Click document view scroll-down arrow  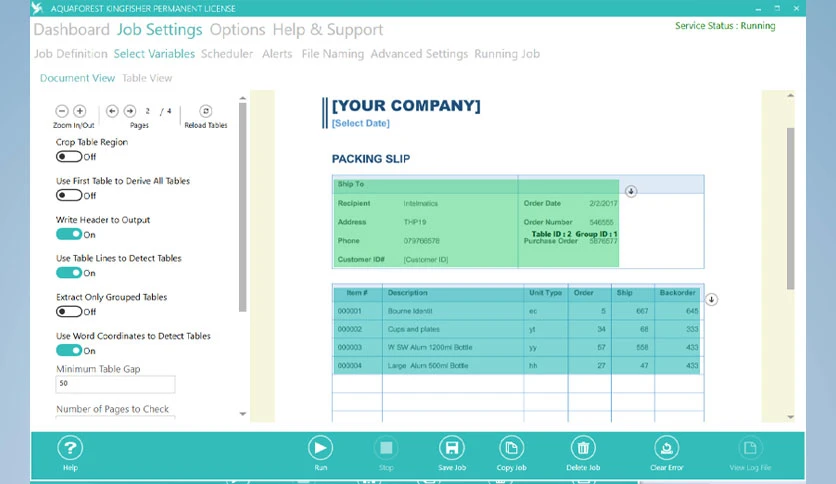[791, 417]
